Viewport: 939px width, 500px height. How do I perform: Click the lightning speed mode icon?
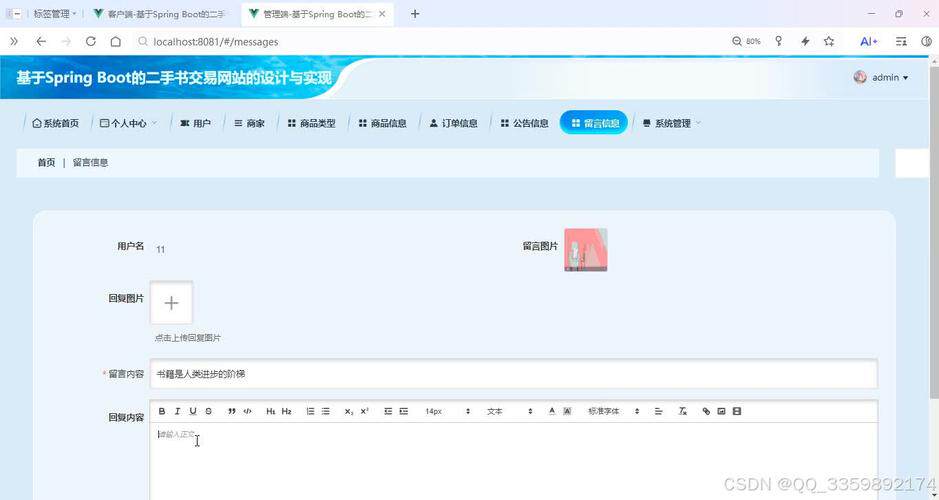click(x=805, y=41)
